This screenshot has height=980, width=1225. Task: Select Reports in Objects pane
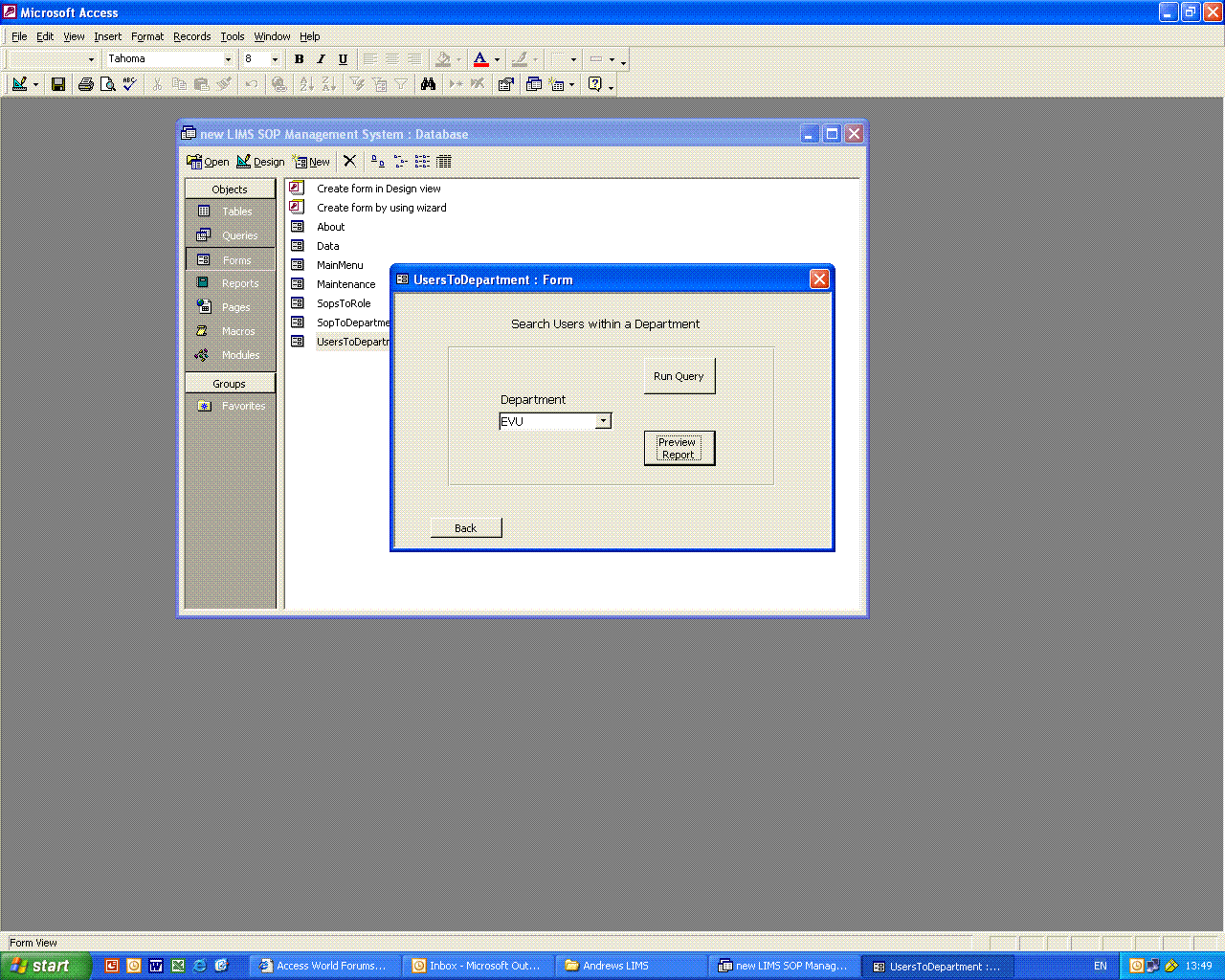230,283
